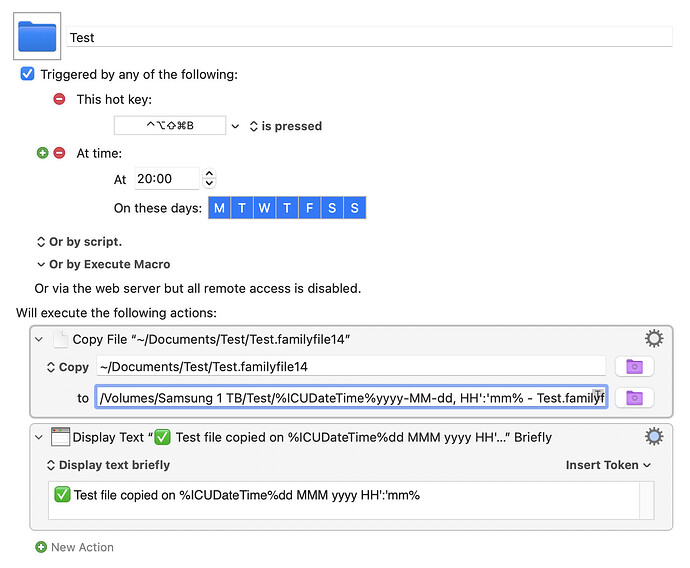690x568 pixels.
Task: Remove the At time trigger
Action: pyautogui.click(x=59, y=153)
